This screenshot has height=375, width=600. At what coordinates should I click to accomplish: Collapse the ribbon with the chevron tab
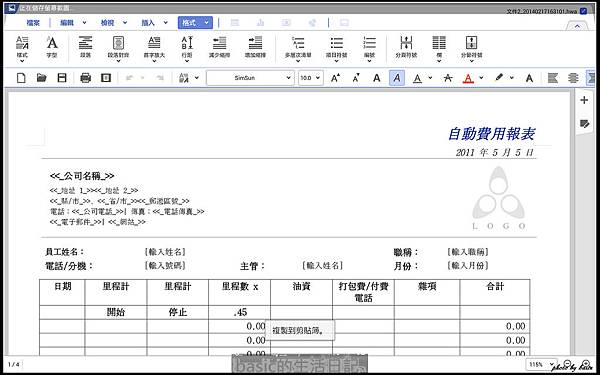coord(577,26)
